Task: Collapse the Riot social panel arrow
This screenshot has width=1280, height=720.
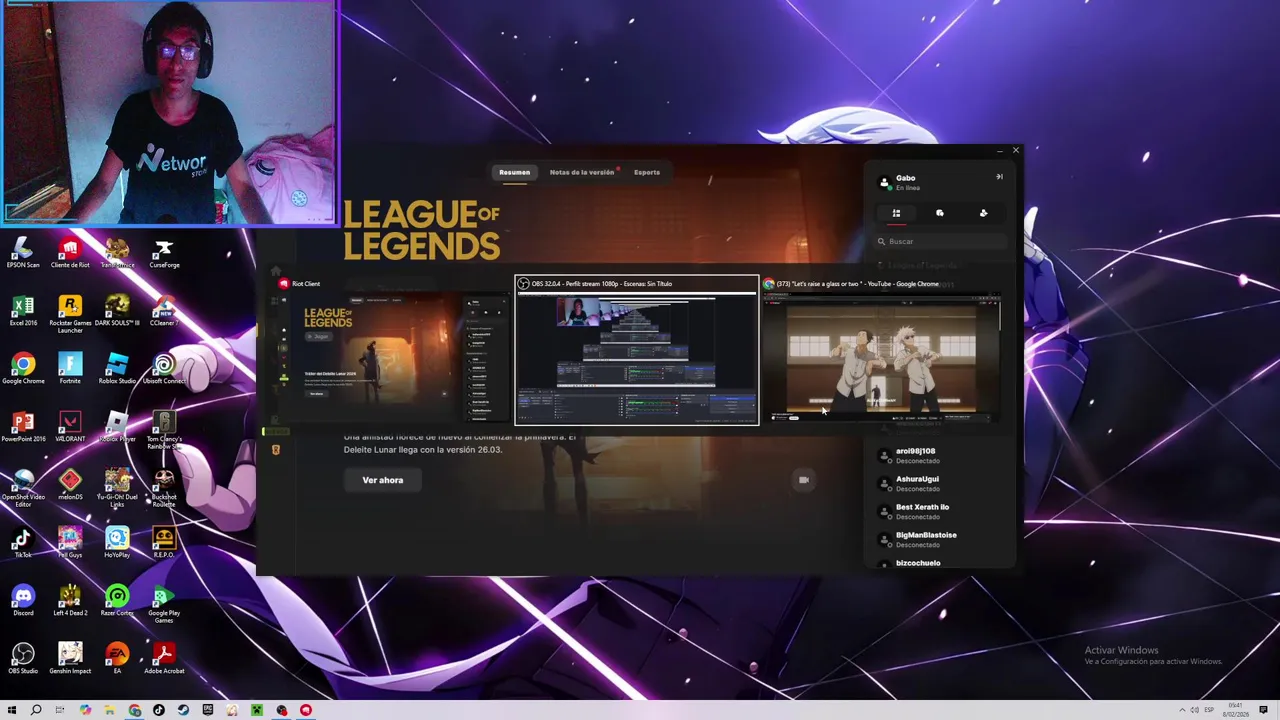Action: point(998,177)
